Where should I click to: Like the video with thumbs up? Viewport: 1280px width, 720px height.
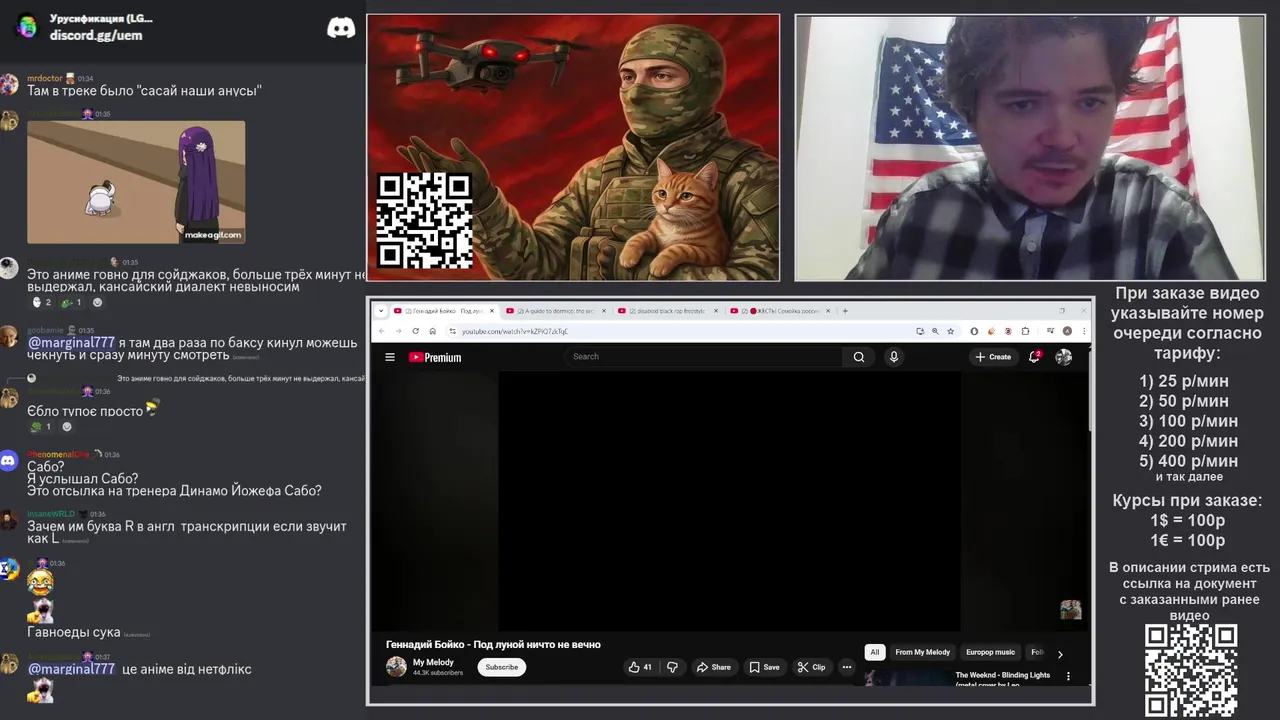(x=640, y=667)
